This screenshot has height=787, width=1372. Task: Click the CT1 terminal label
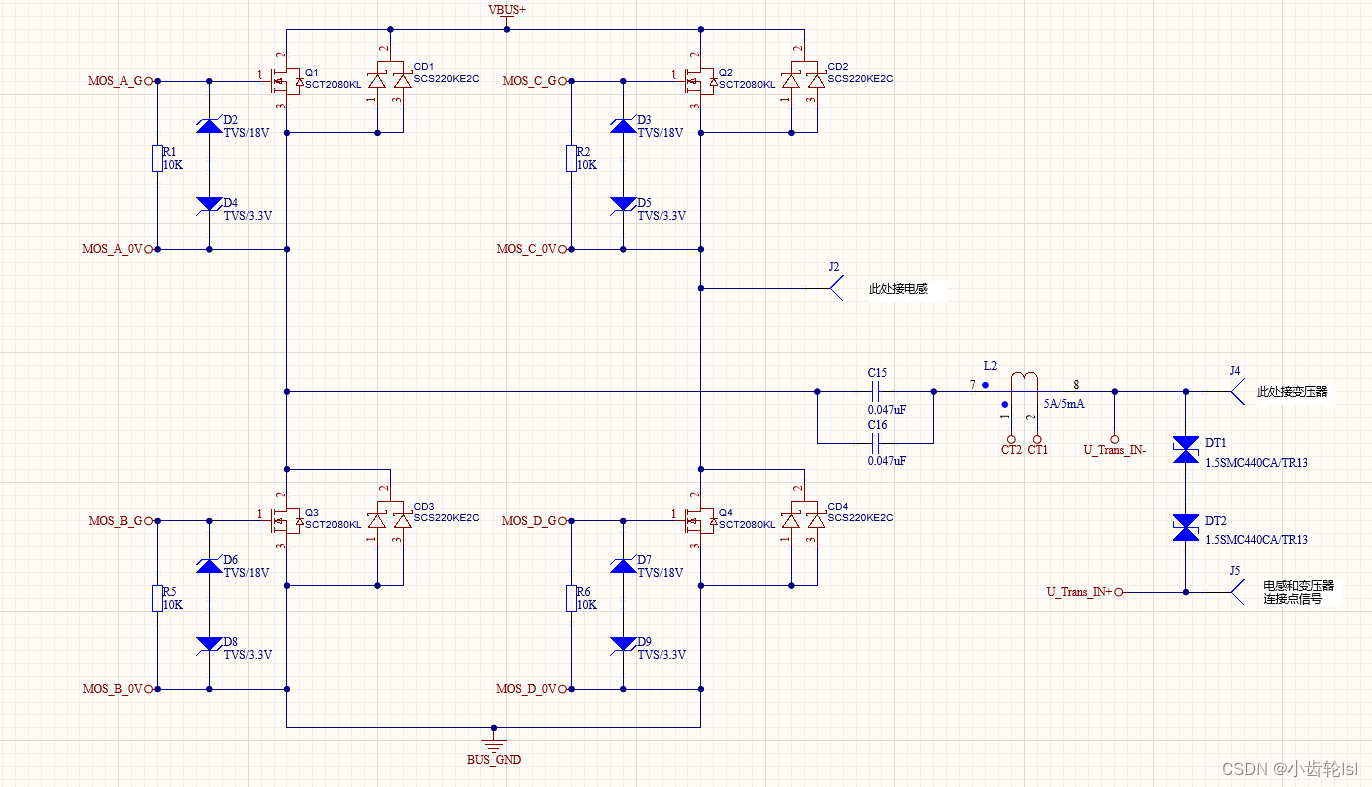click(x=1038, y=451)
